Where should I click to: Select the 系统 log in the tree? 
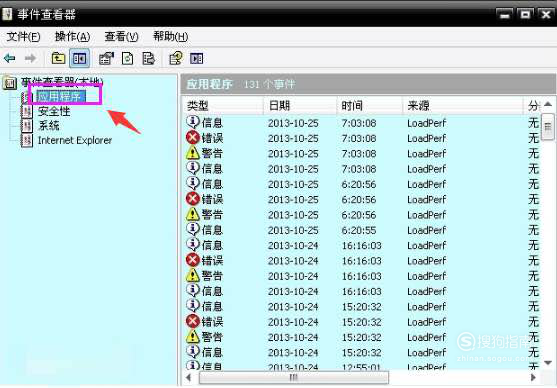click(x=49, y=126)
